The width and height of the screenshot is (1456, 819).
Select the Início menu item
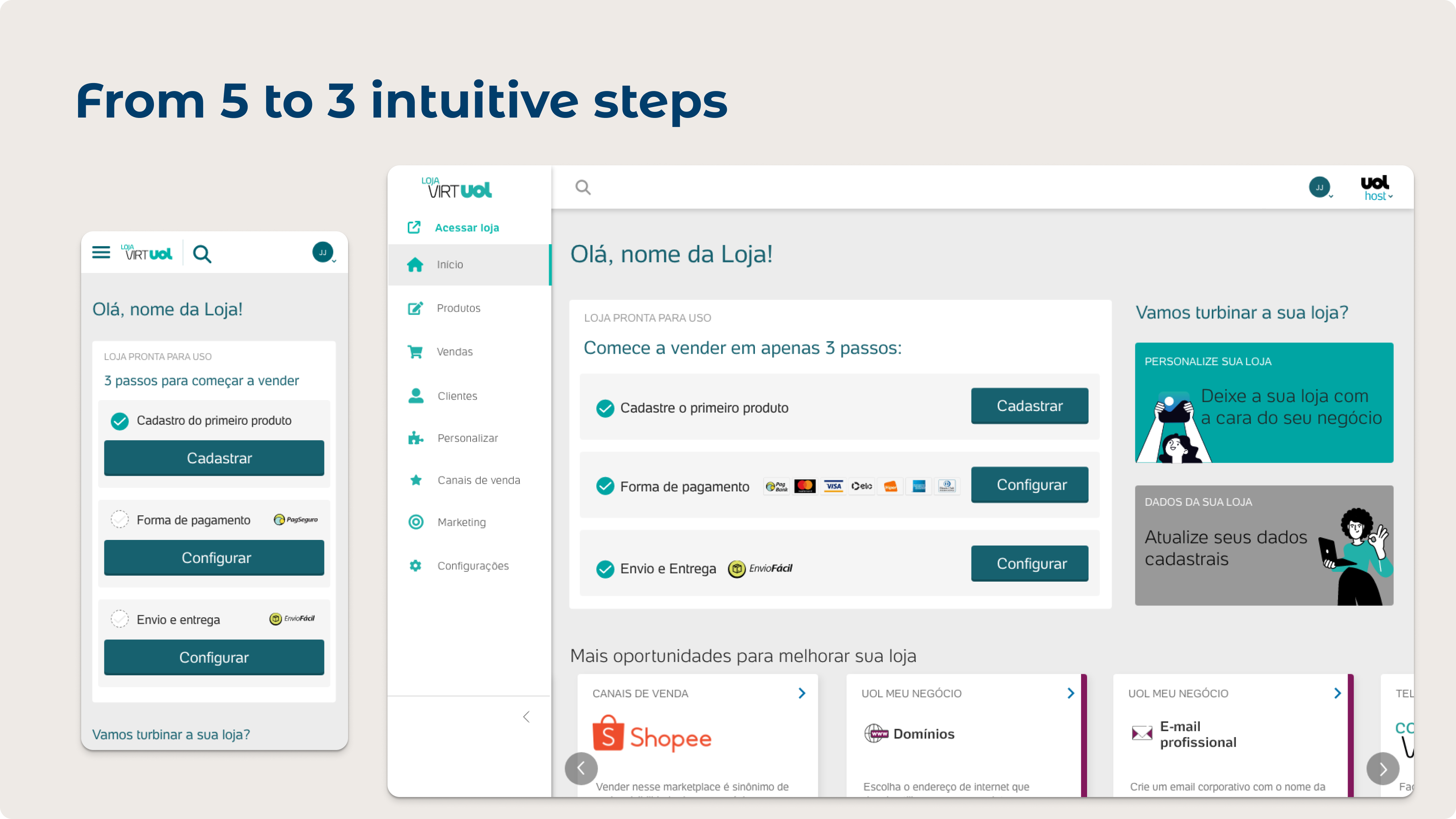(450, 264)
